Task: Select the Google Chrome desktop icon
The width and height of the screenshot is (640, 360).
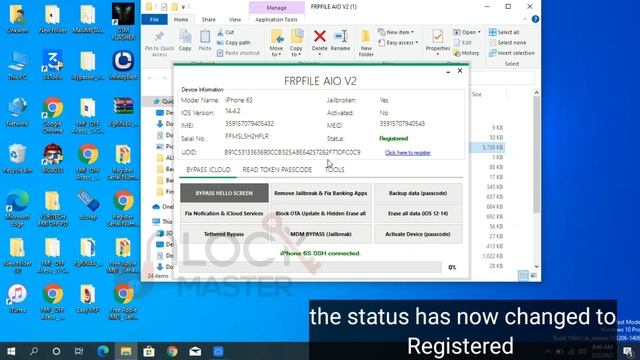Action: click(53, 116)
